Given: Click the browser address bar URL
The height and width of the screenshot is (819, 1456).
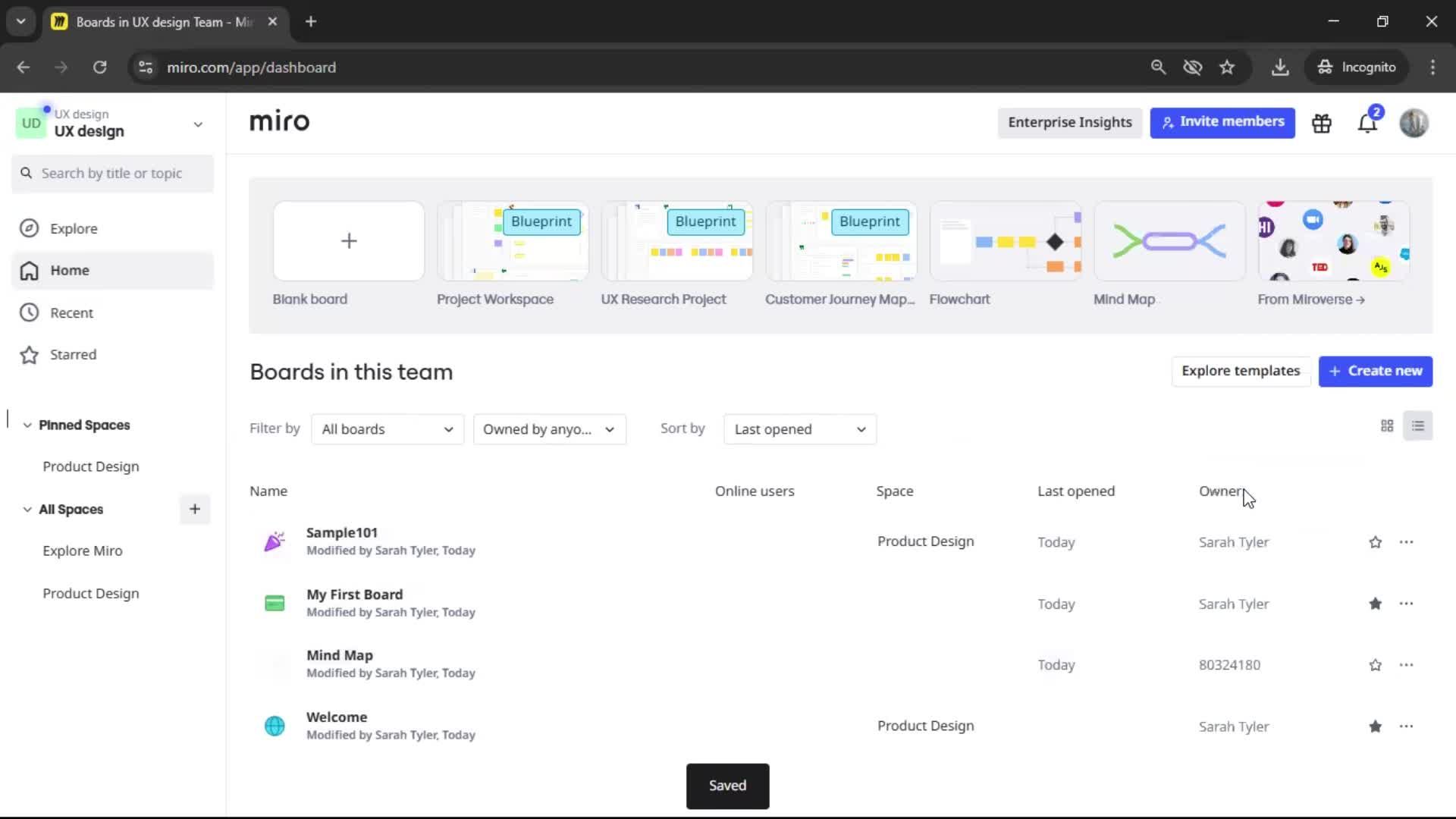Looking at the screenshot, I should coord(251,67).
